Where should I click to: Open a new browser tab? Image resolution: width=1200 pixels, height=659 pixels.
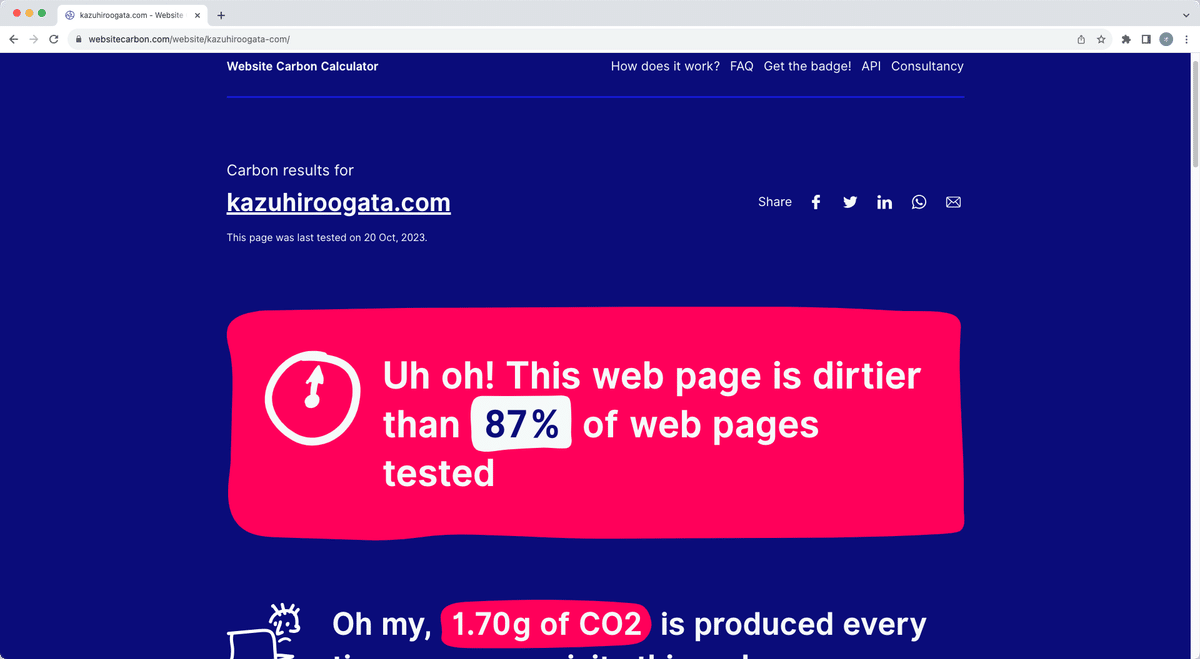point(221,15)
